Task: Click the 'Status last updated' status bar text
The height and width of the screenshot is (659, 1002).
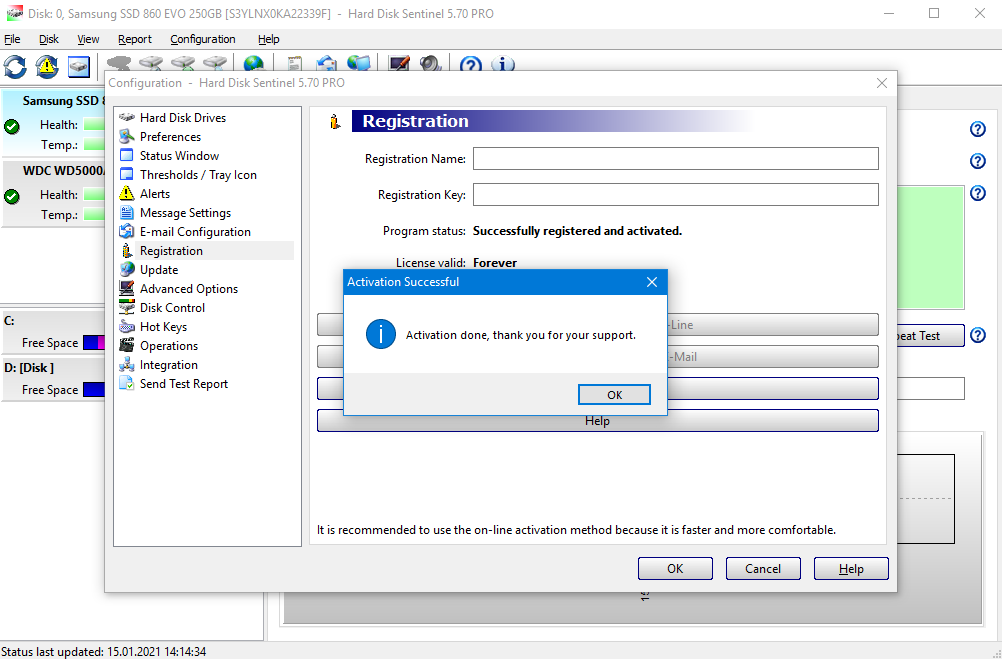Action: pyautogui.click(x=104, y=652)
